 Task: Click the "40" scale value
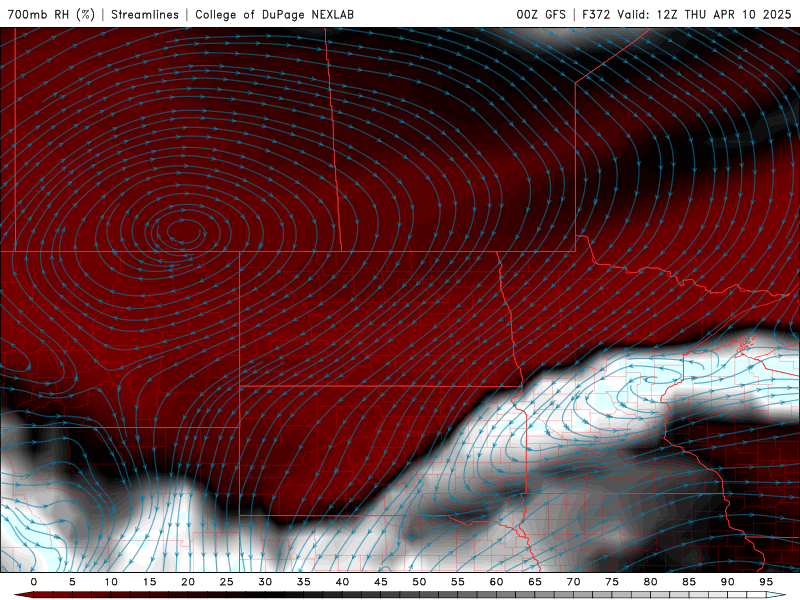tap(342, 582)
